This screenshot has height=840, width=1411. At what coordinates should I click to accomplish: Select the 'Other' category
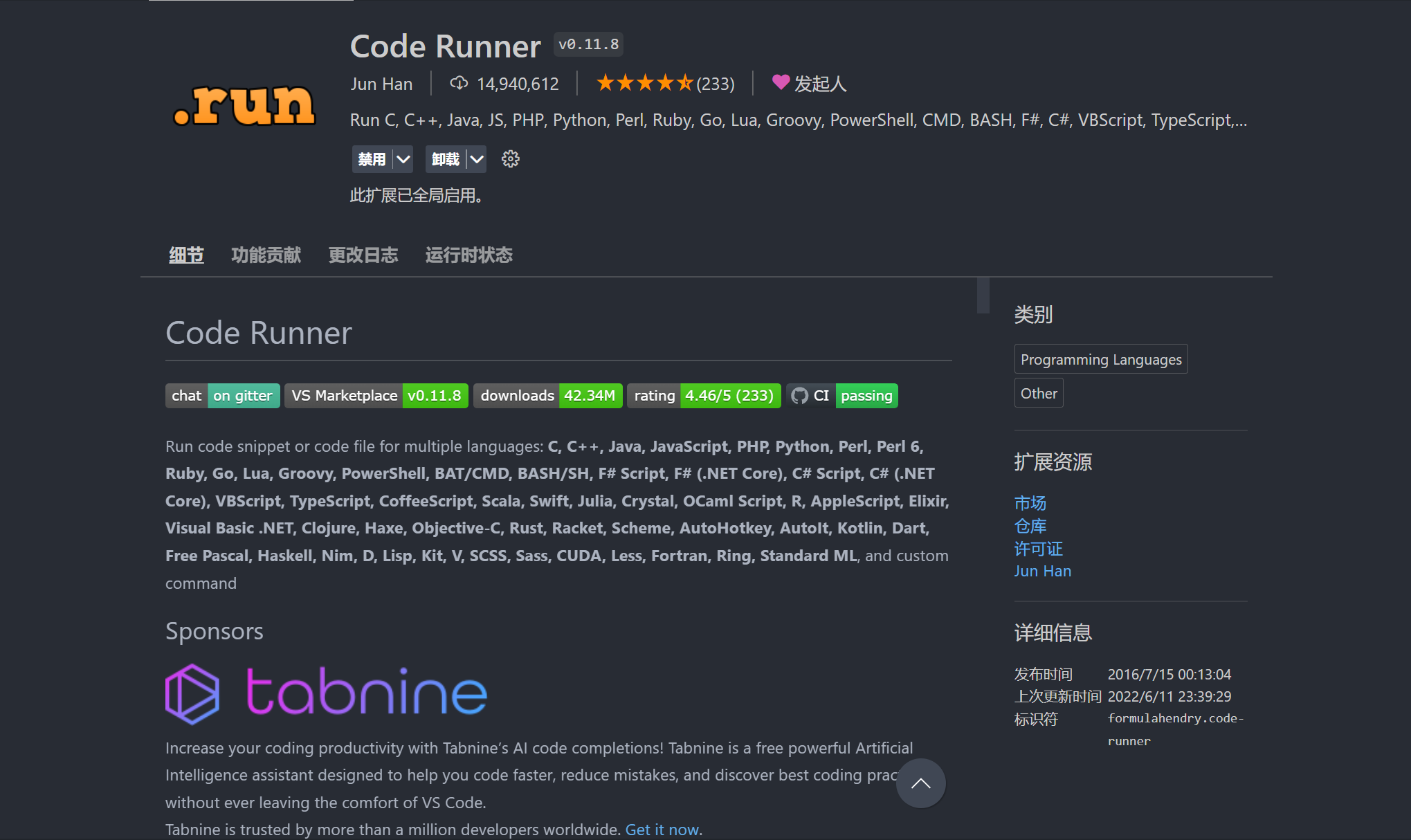point(1038,392)
